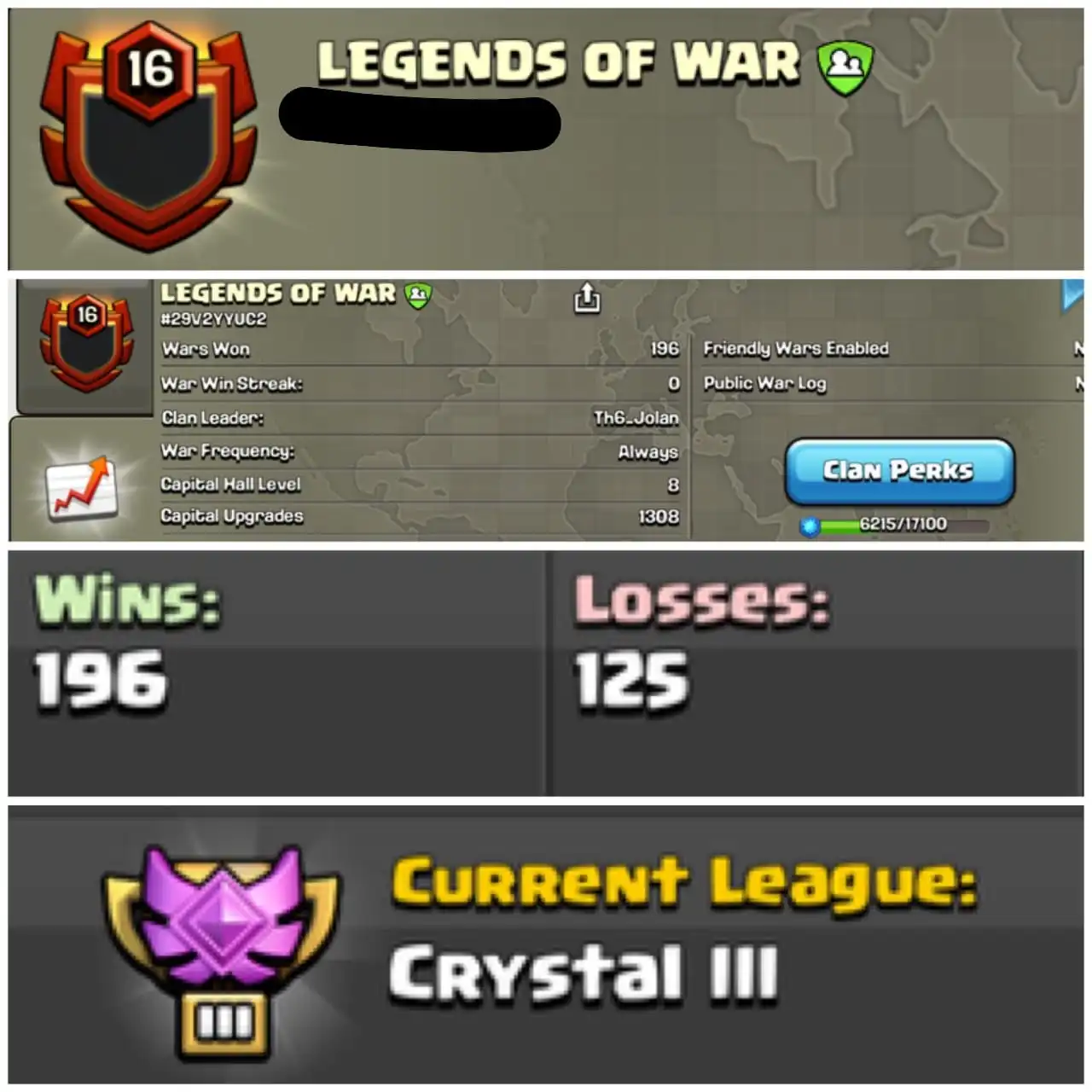Click the green friends shield beside large title
The image size is (1092, 1092).
[845, 67]
